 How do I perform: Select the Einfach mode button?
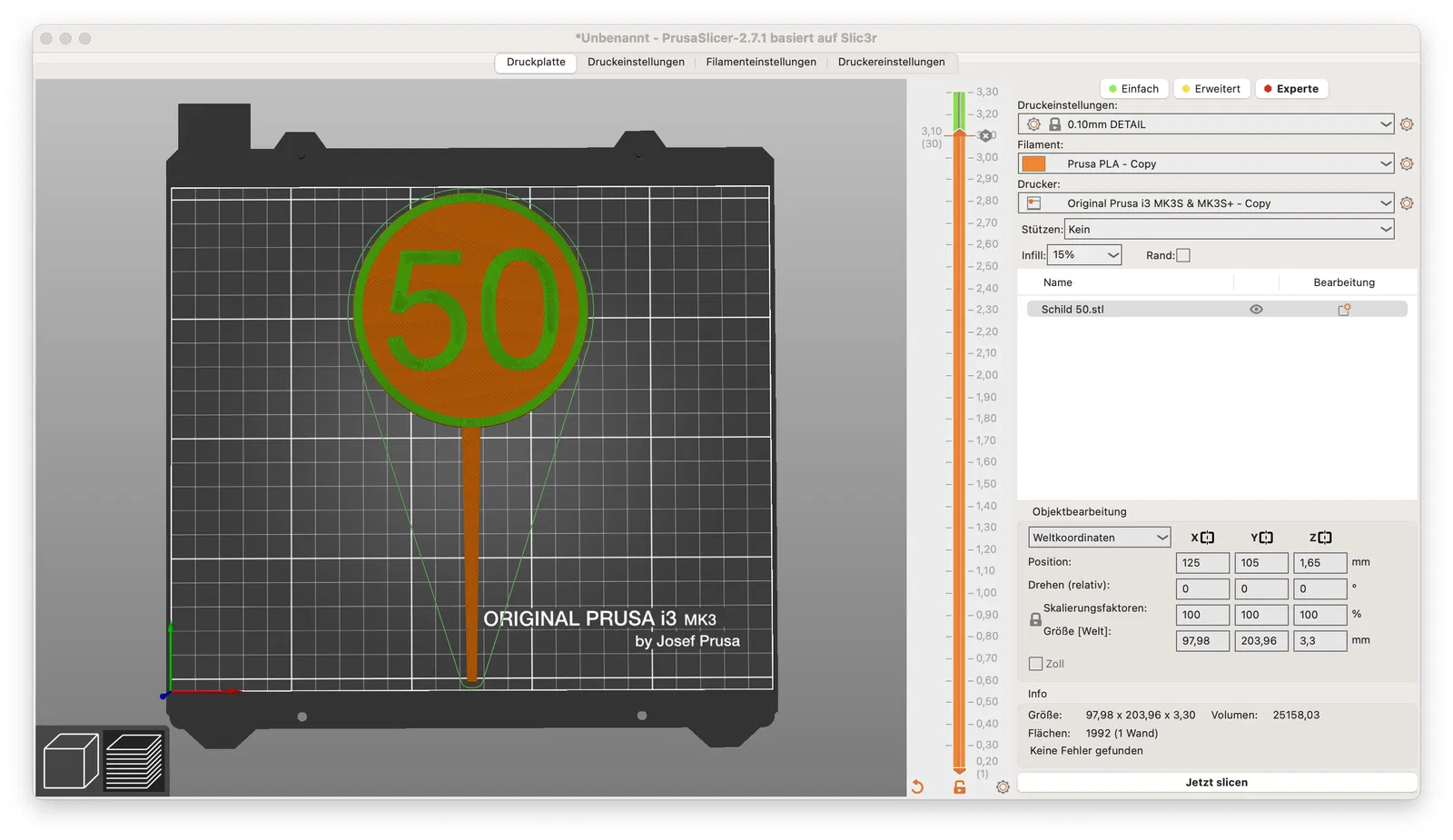point(1133,89)
